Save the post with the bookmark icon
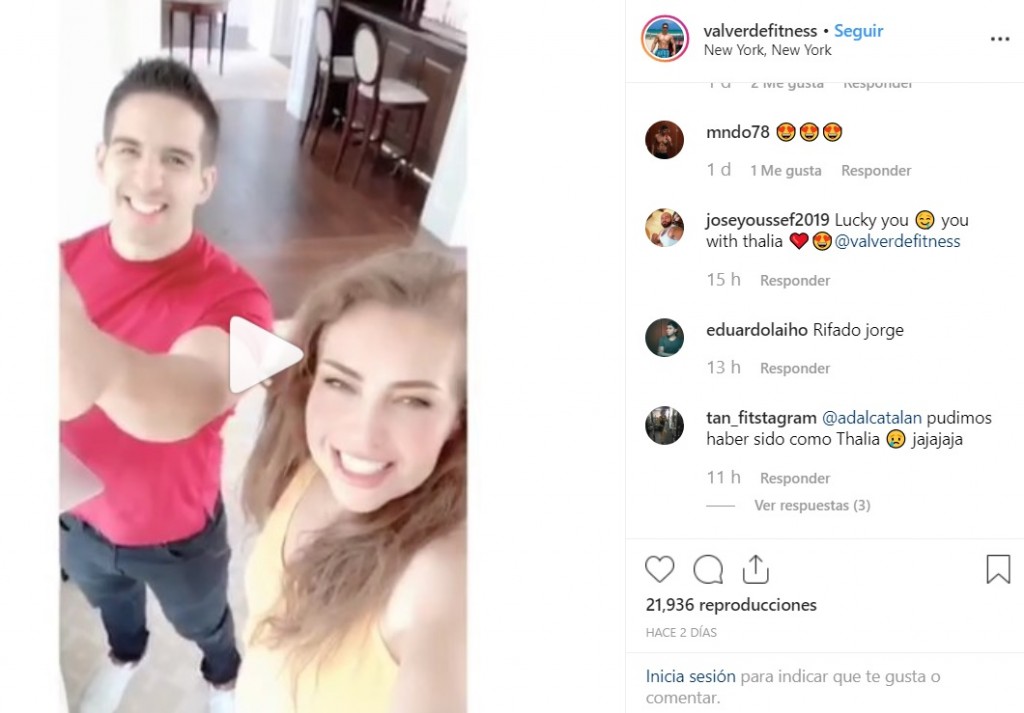This screenshot has width=1024, height=713. 998,569
